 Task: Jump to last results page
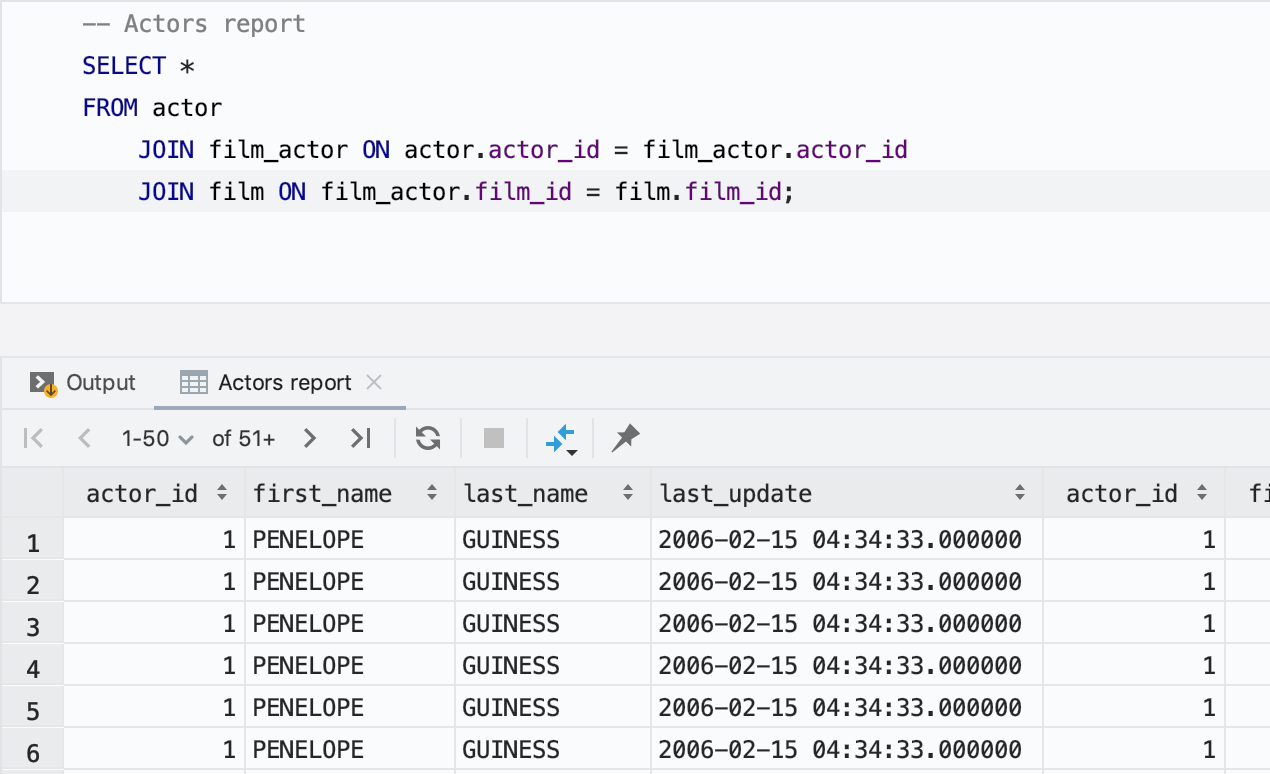[361, 438]
